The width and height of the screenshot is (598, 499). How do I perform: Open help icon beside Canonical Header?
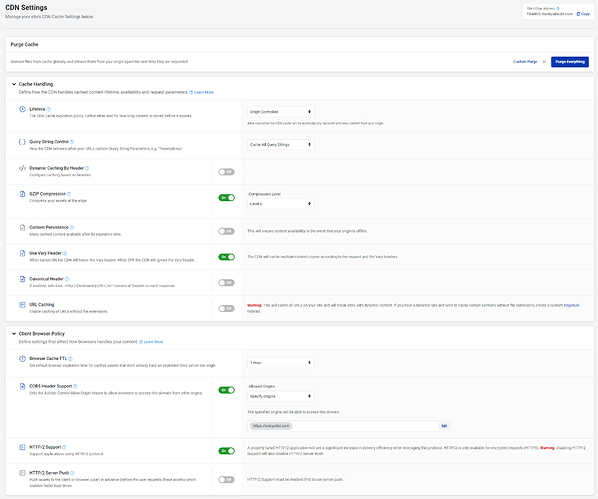pyautogui.click(x=67, y=279)
